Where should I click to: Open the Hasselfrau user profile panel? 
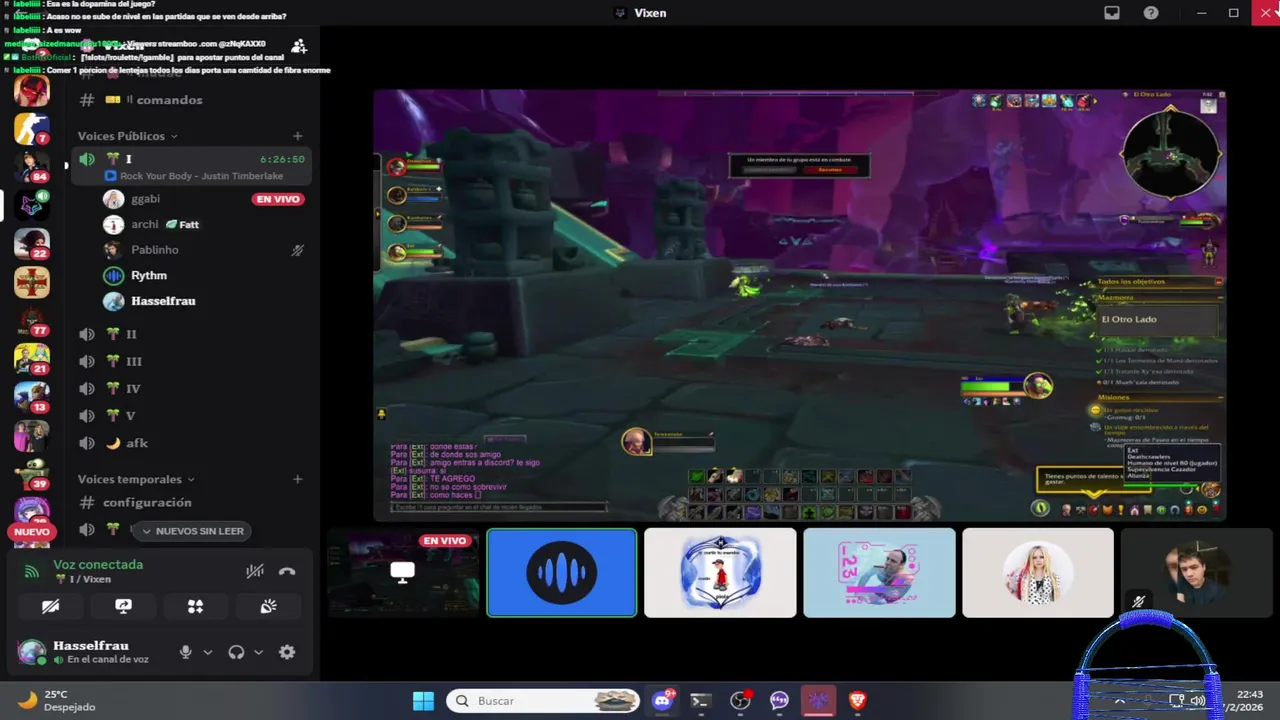92,652
